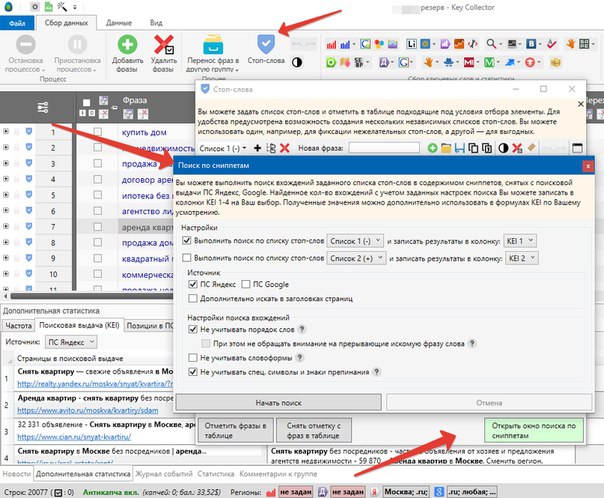604x498 pixels.
Task: Click the red 'Mi' Mail.ru icon
Action: [x=469, y=62]
